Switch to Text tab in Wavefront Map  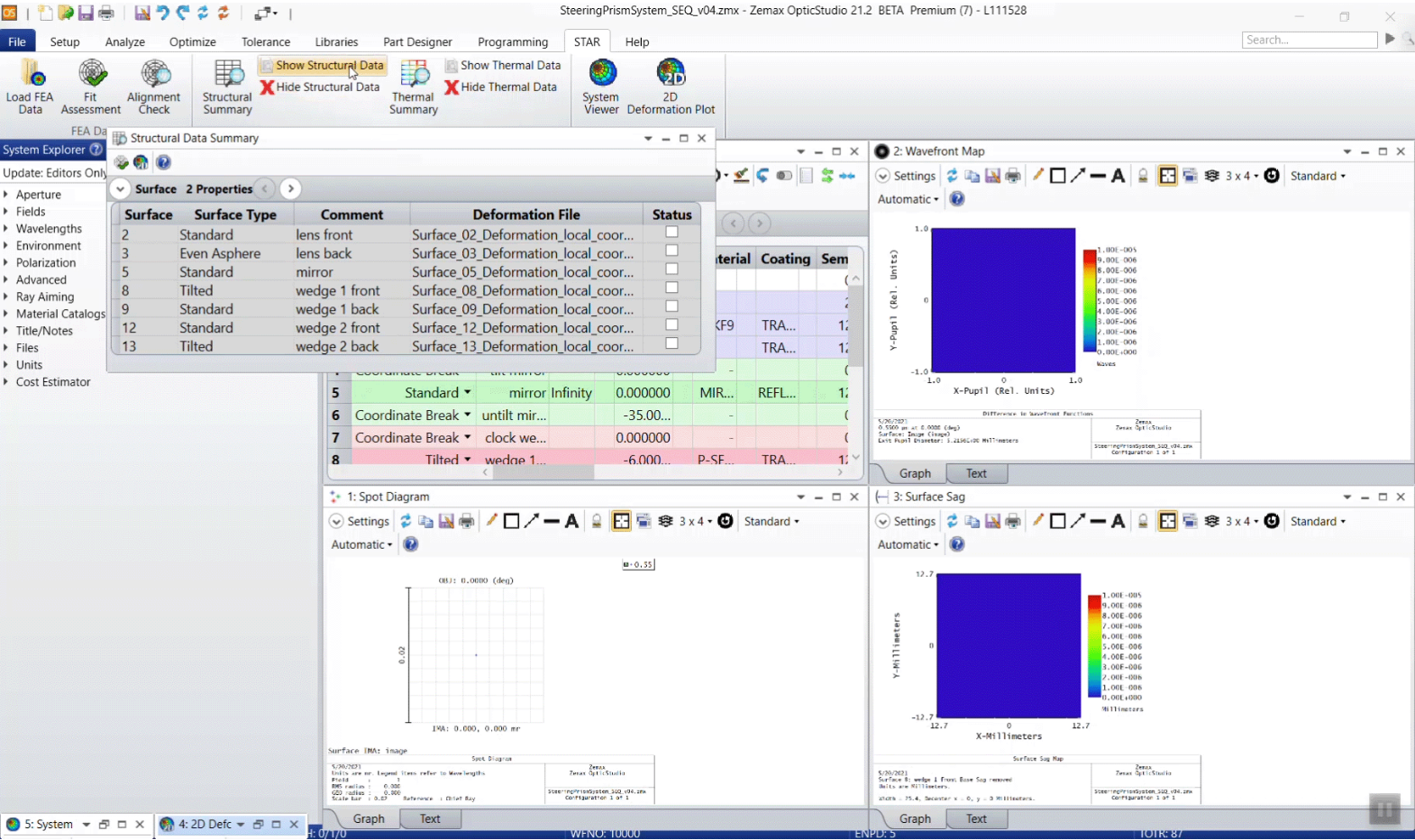click(x=976, y=473)
